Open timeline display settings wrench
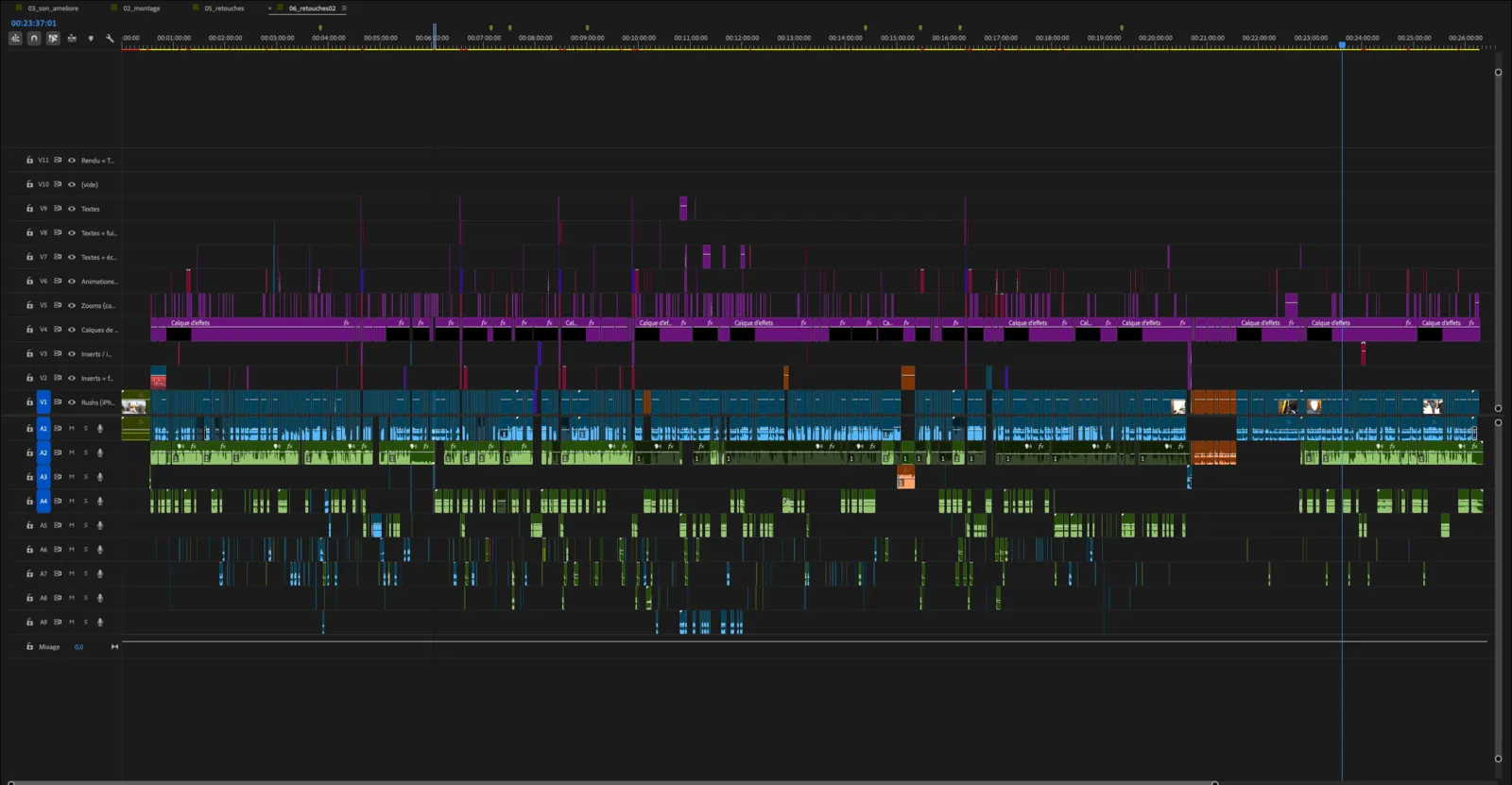The image size is (1512, 785). coord(110,38)
